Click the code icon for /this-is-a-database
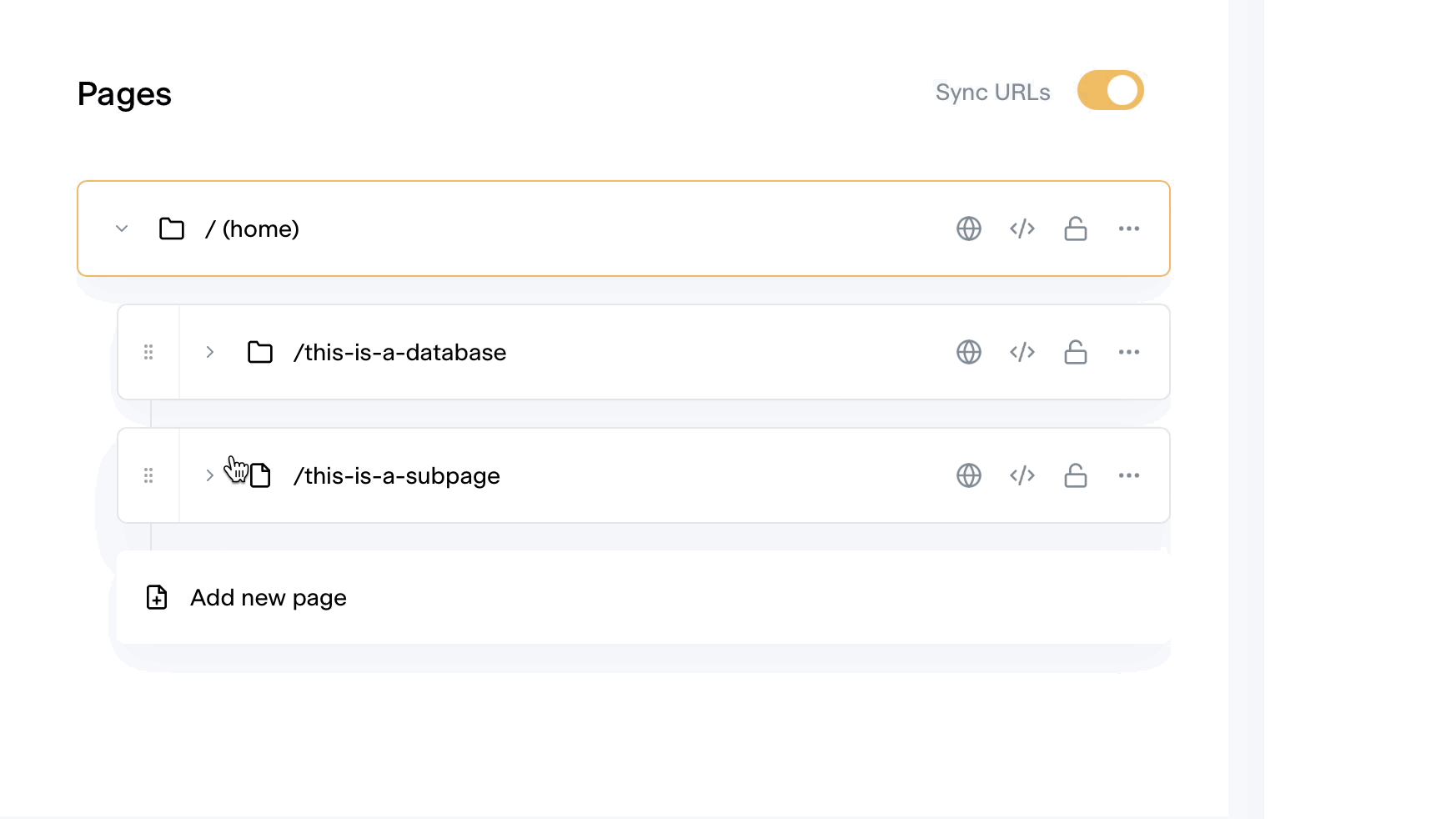Screen dimensions: 1456x819 (1022, 352)
